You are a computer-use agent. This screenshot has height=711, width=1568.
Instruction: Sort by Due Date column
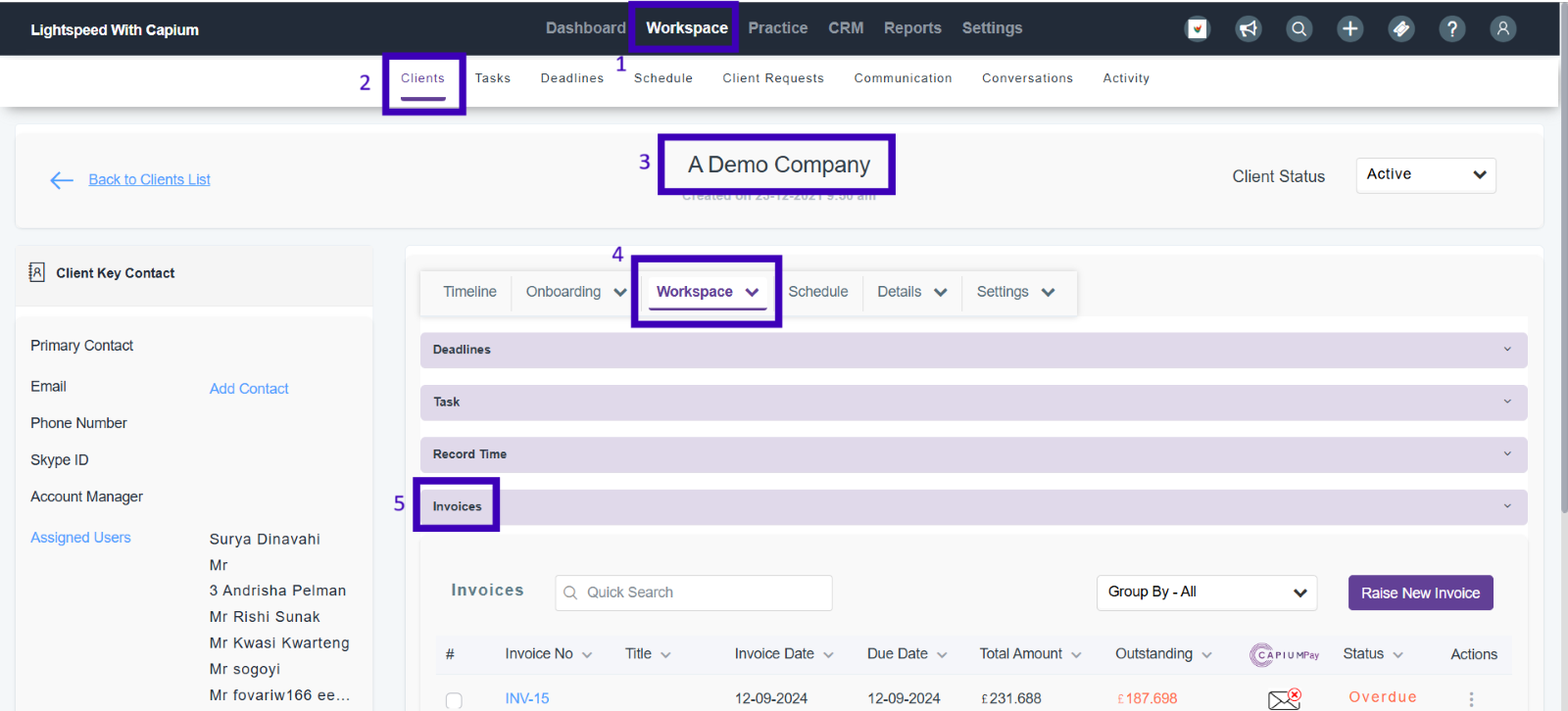tap(906, 654)
